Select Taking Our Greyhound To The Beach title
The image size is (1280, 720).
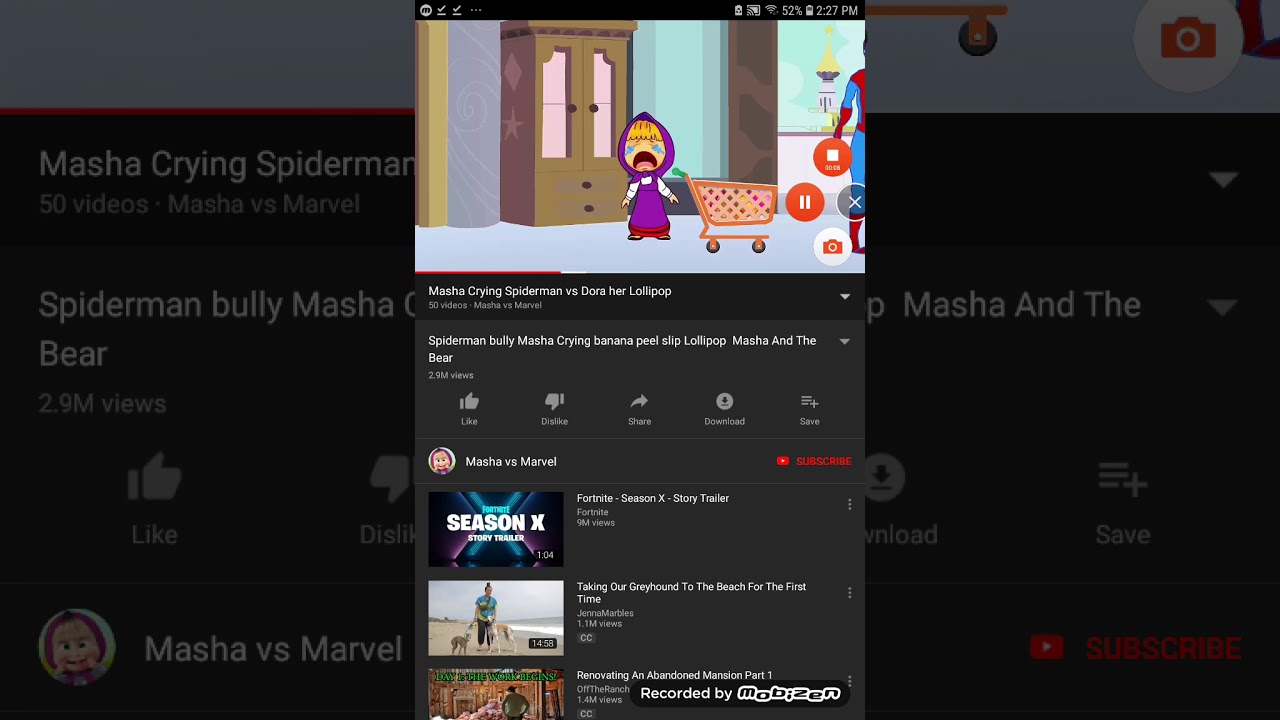691,593
